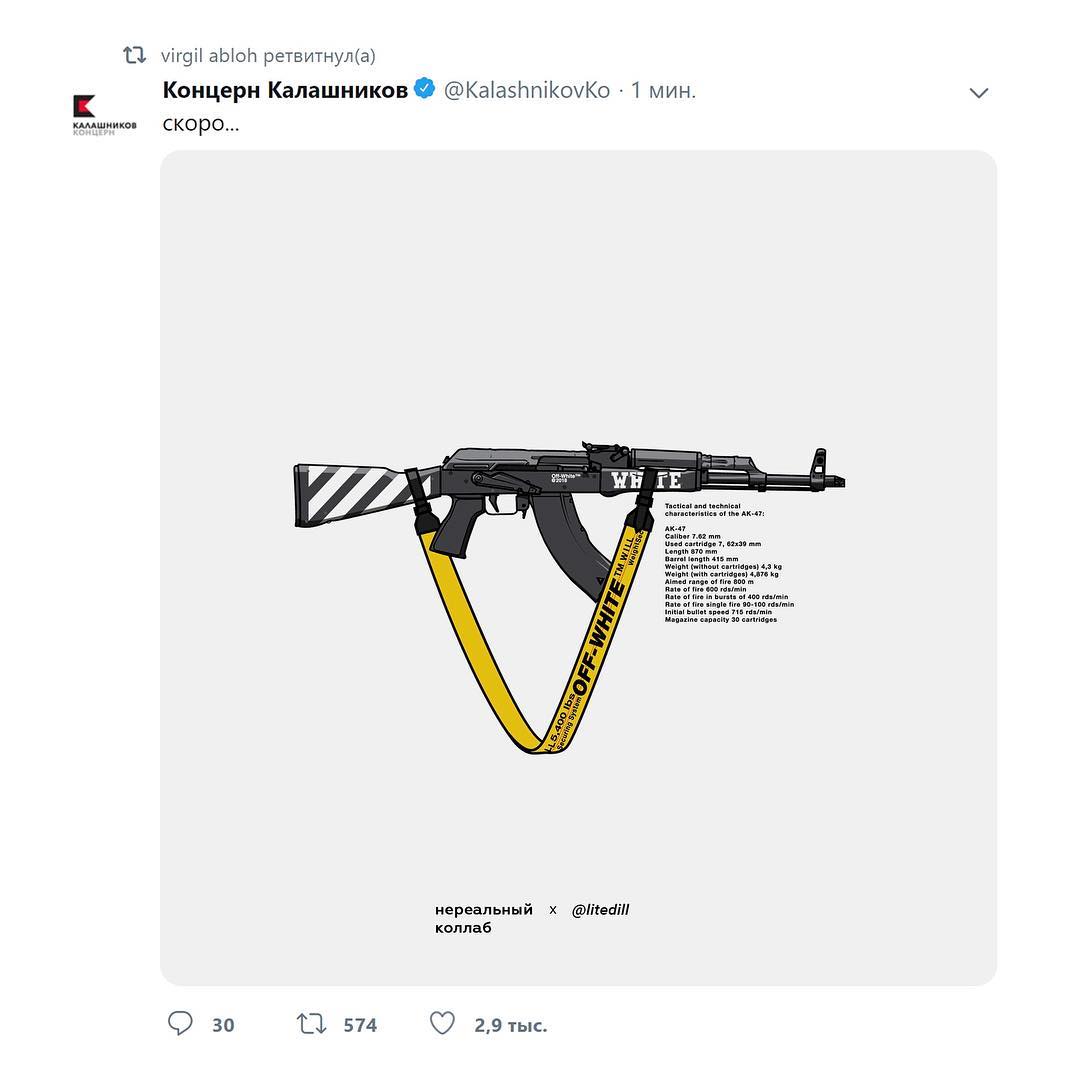The image size is (1080, 1080).
Task: Click the tweet text скоро...
Action: [201, 124]
